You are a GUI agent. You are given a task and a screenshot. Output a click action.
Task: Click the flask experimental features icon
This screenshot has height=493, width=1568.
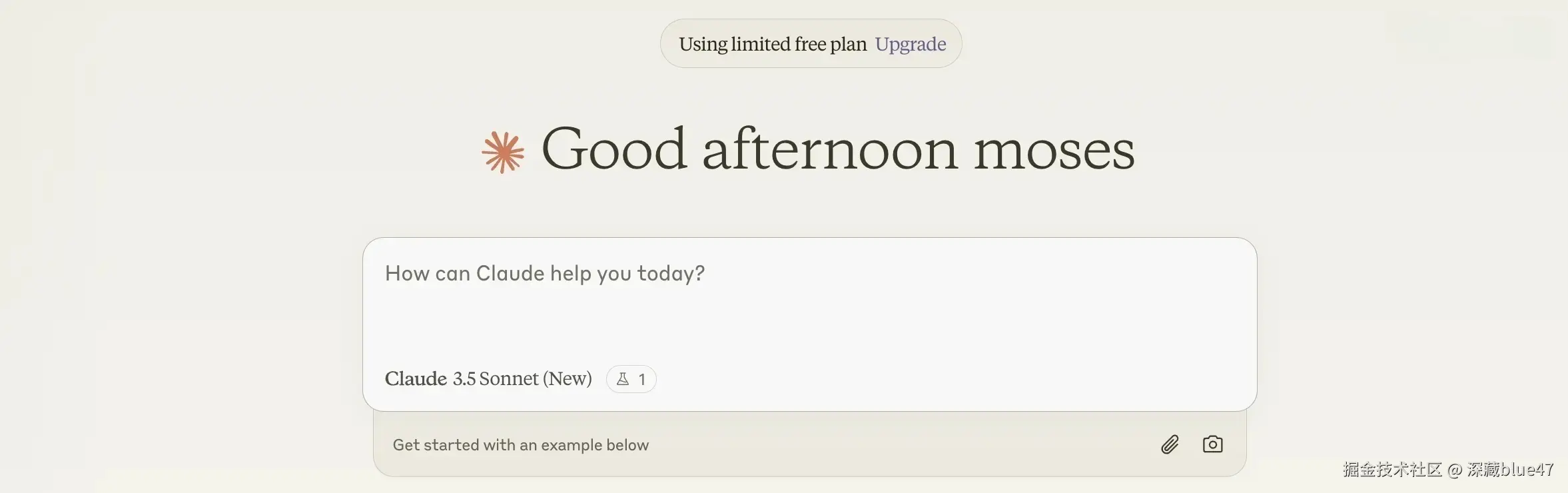click(x=623, y=379)
